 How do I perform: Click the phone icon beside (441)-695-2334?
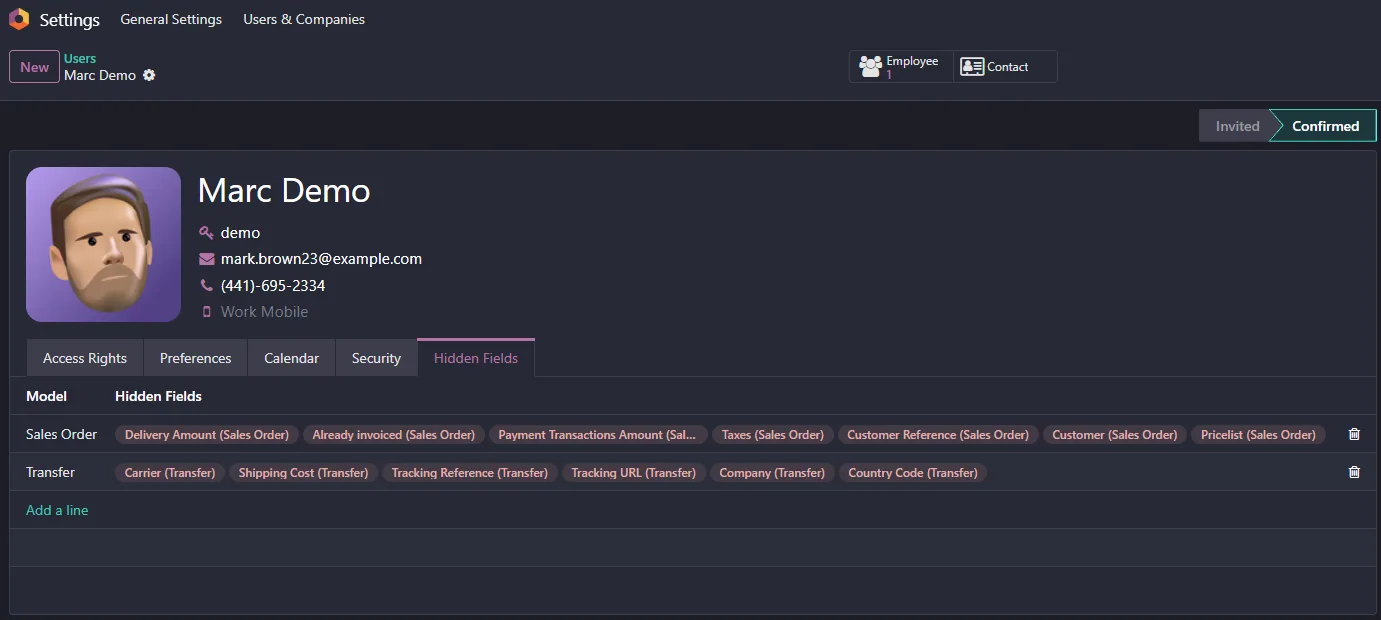206,285
